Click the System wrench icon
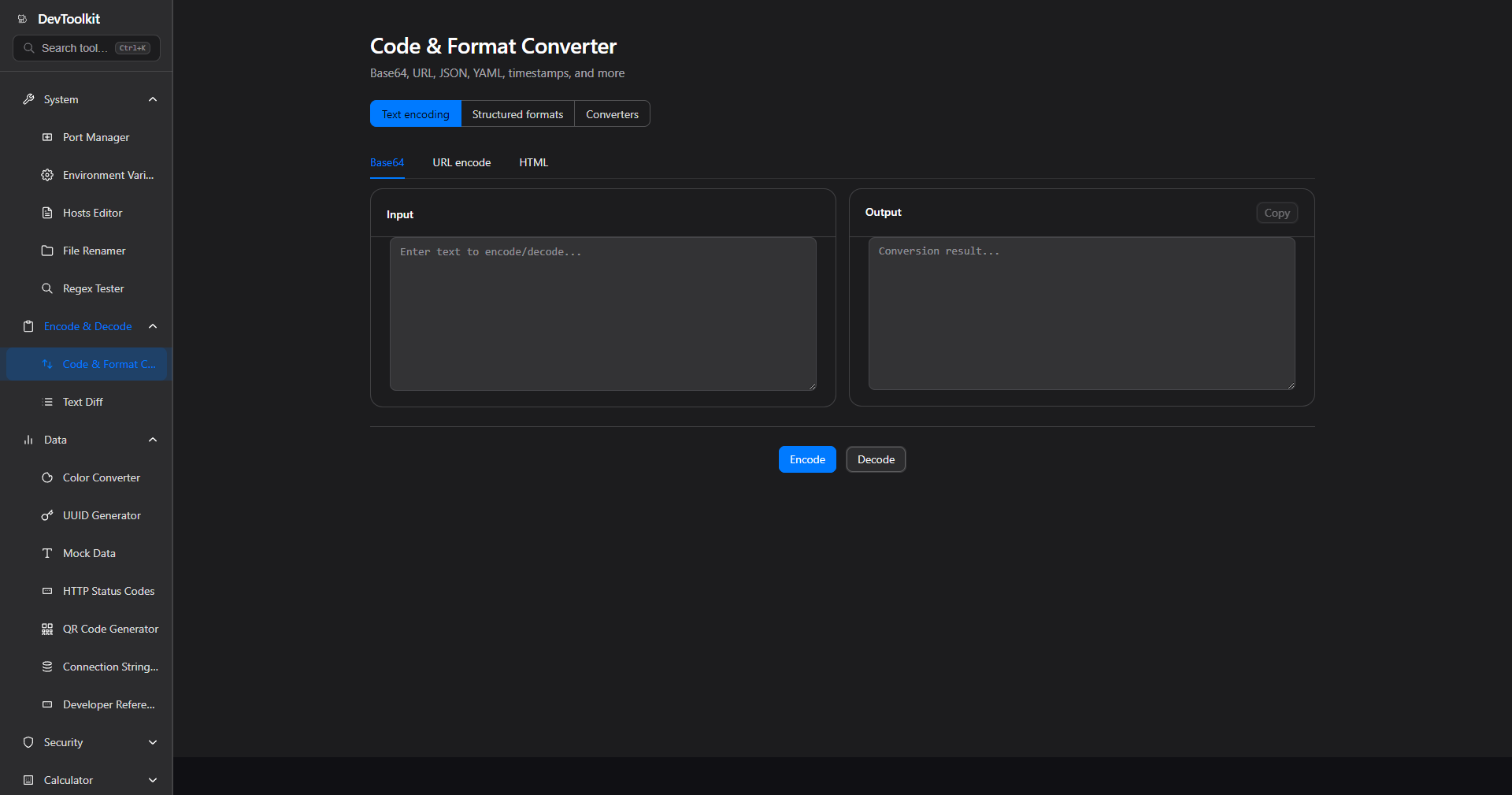1512x795 pixels. pyautogui.click(x=28, y=99)
